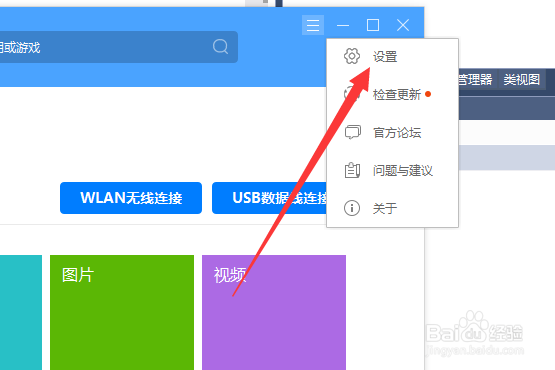Viewport: 555px width, 370px height.
Task: Click the feedback notepad icon
Action: click(352, 170)
